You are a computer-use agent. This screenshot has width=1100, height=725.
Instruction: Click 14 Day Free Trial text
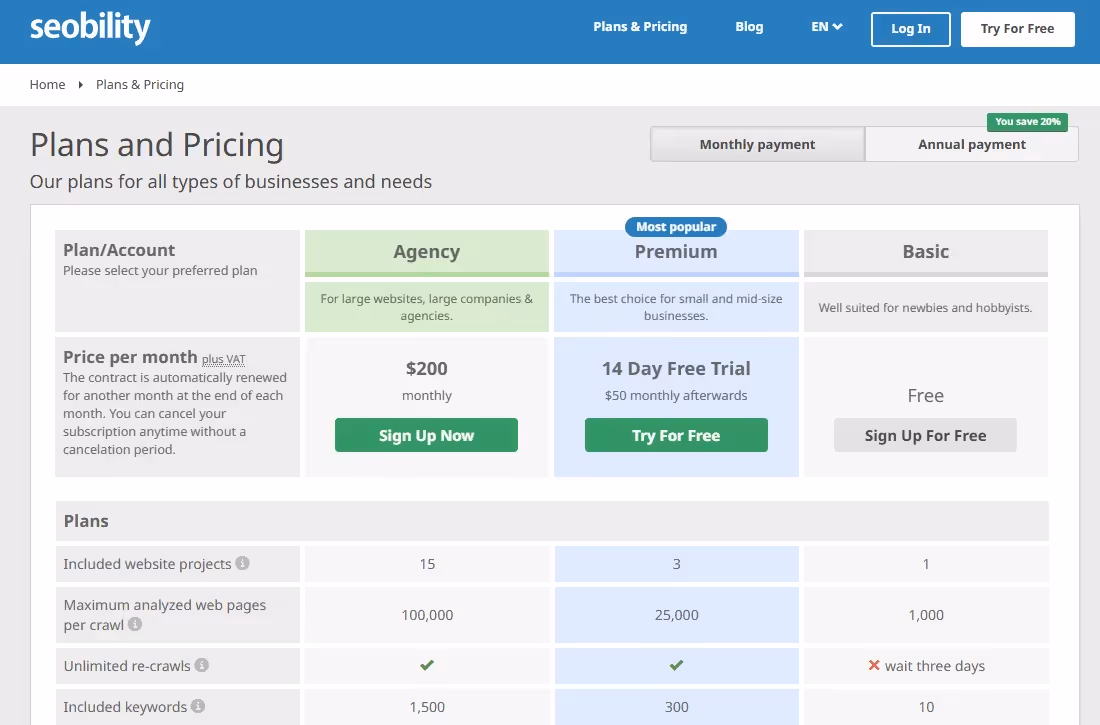[x=676, y=368]
